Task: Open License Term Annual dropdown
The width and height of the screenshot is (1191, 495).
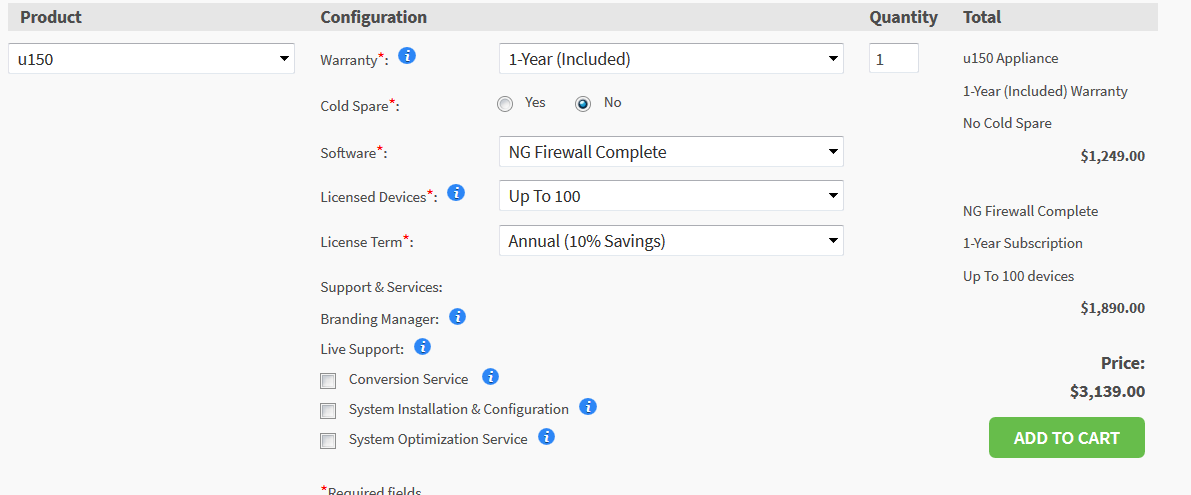Action: (671, 241)
